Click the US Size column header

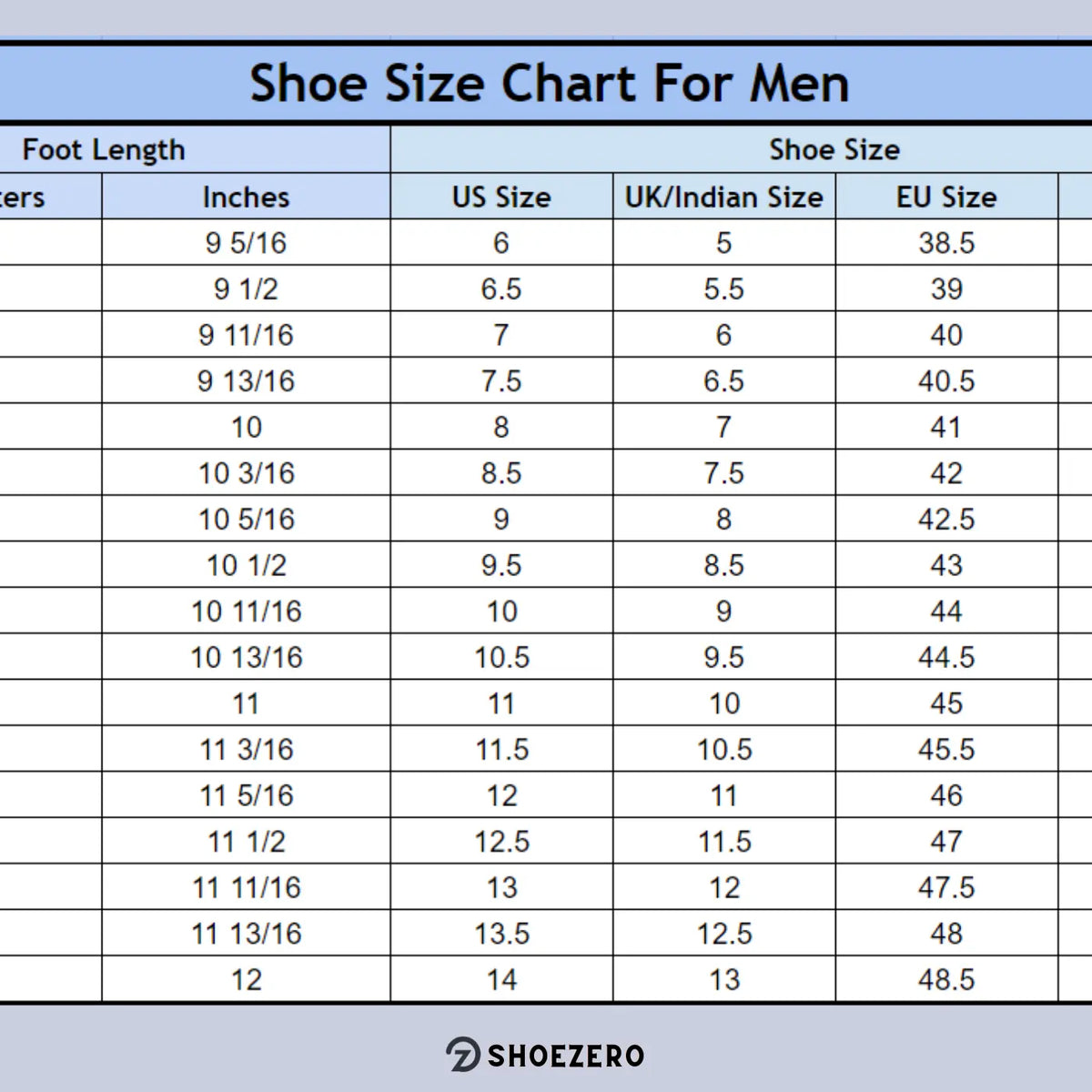coord(501,197)
